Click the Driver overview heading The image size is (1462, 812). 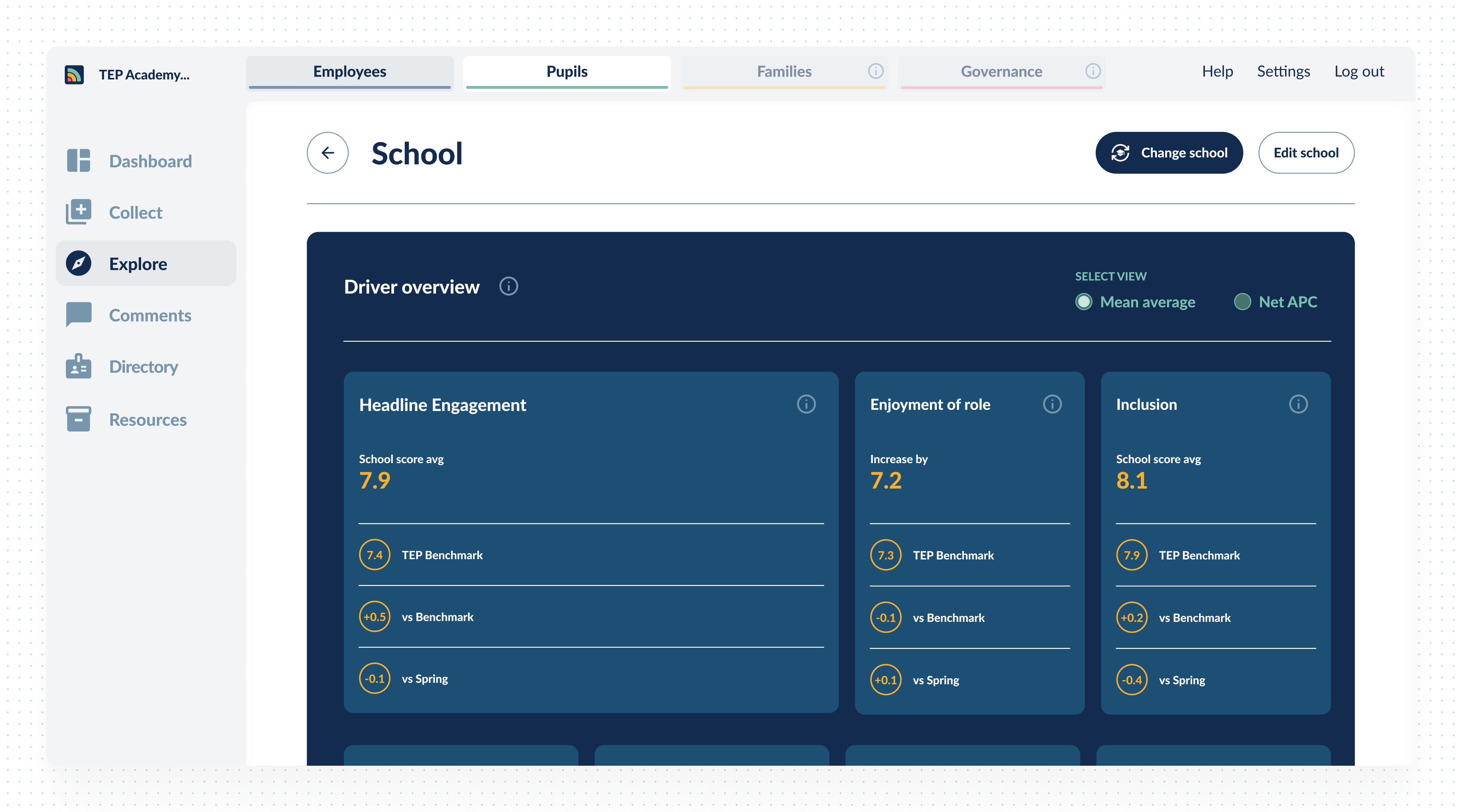[411, 286]
